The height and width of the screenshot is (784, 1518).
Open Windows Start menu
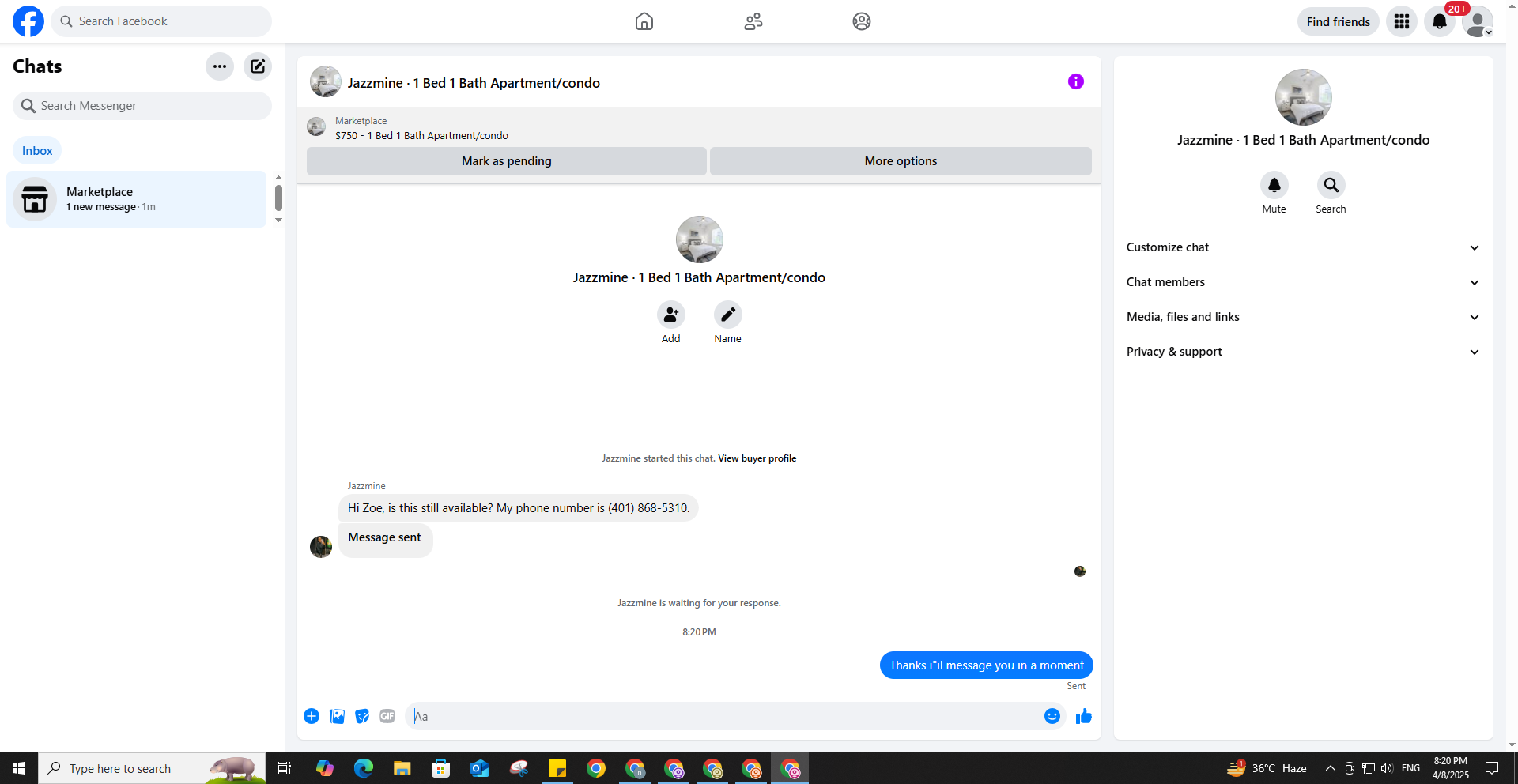[19, 768]
